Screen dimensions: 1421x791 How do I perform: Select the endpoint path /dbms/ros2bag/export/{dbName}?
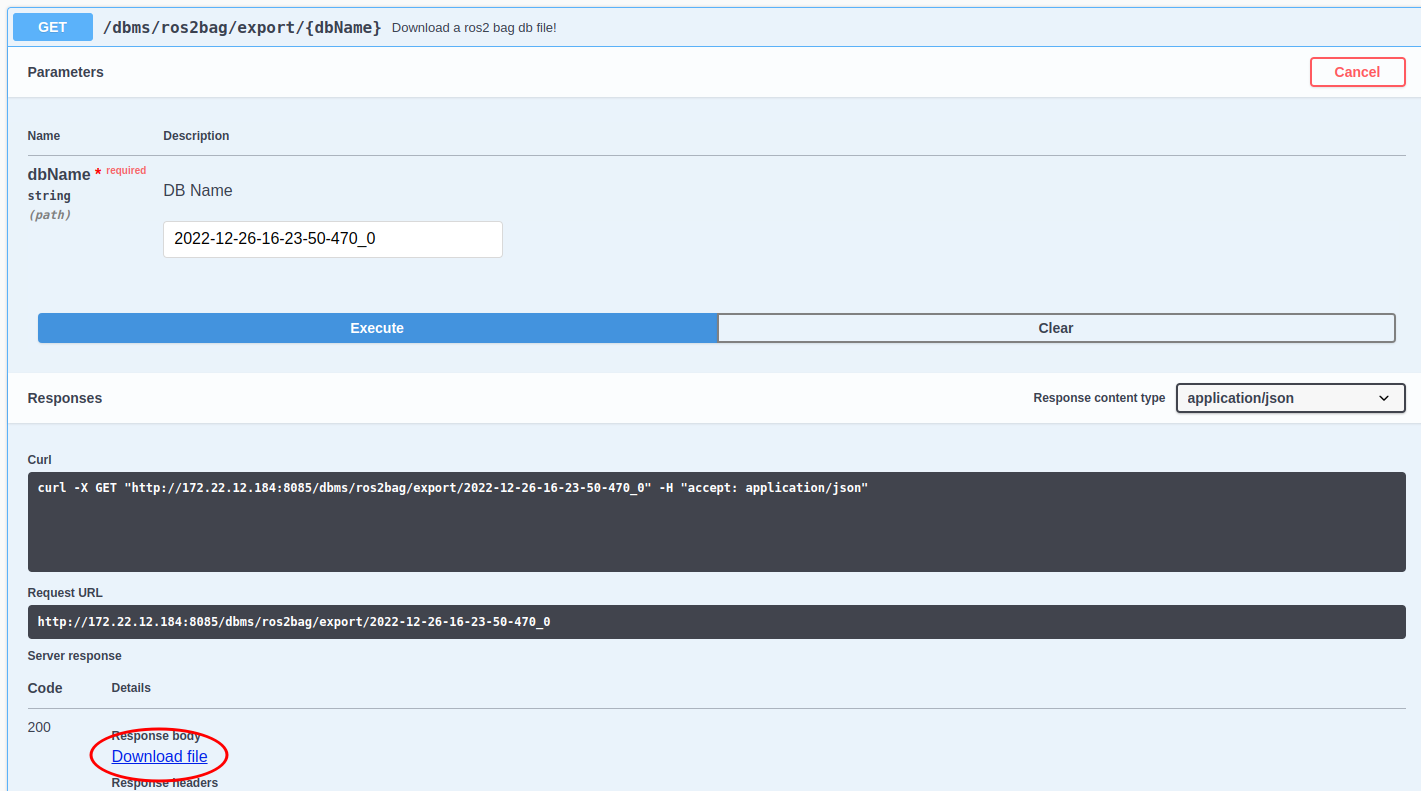click(240, 27)
